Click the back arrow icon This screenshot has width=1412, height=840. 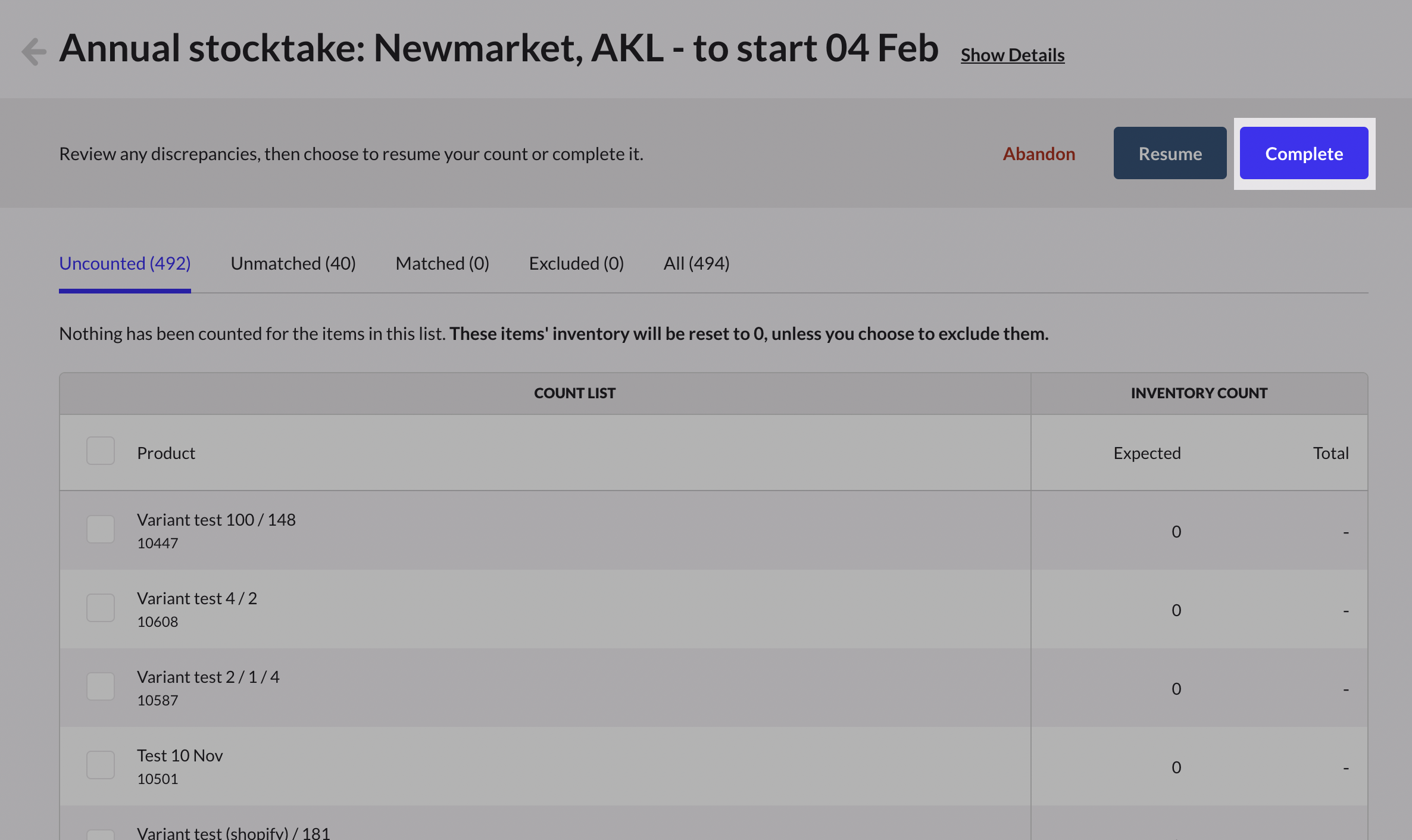pos(34,51)
